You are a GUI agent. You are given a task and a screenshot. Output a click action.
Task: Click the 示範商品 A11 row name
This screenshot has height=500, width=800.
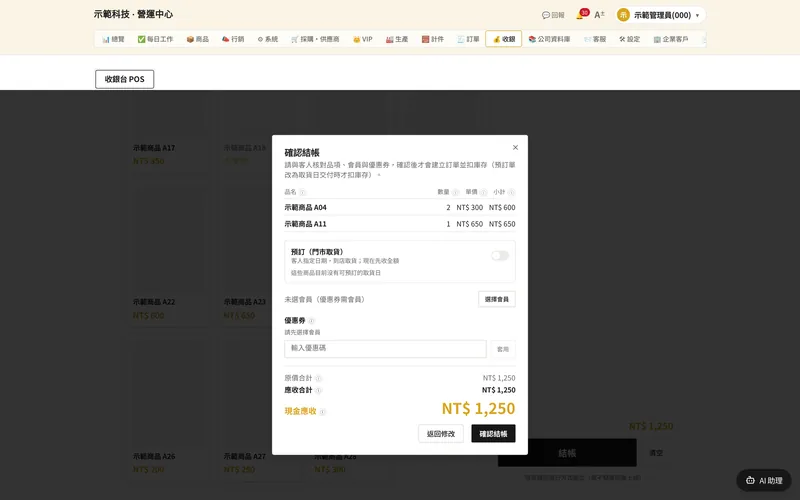[x=306, y=224]
